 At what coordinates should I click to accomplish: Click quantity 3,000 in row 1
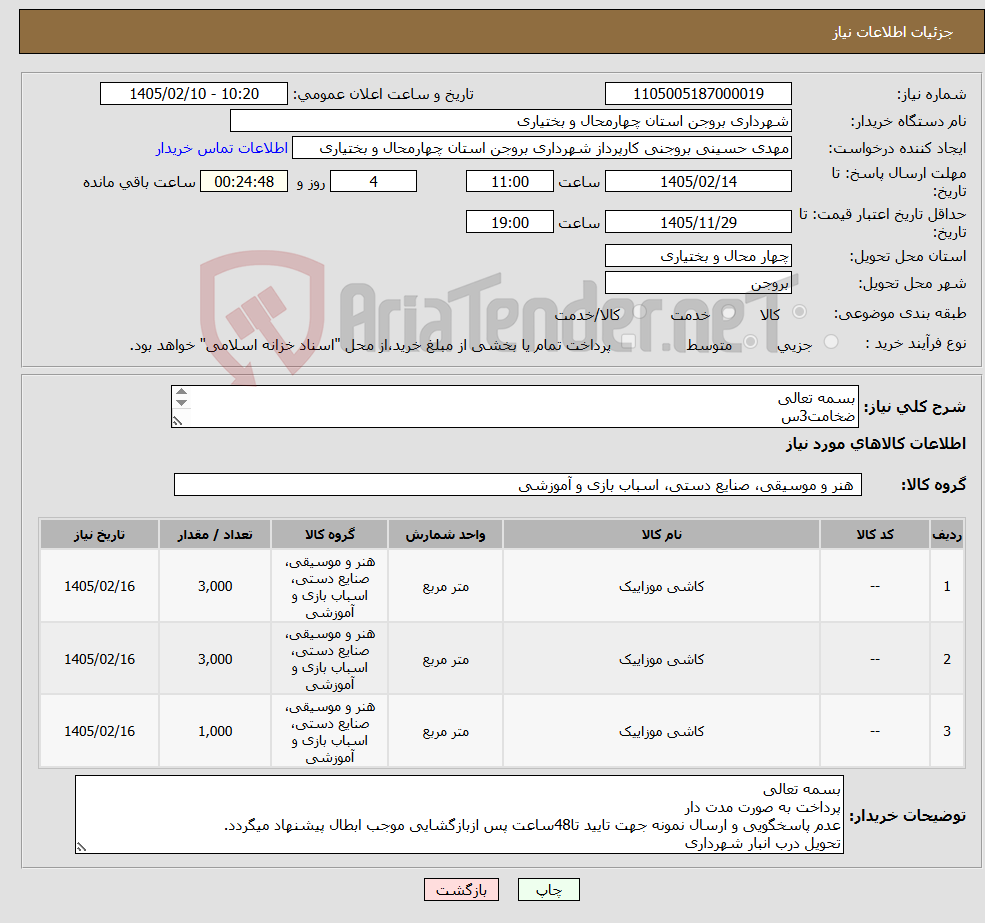click(215, 586)
